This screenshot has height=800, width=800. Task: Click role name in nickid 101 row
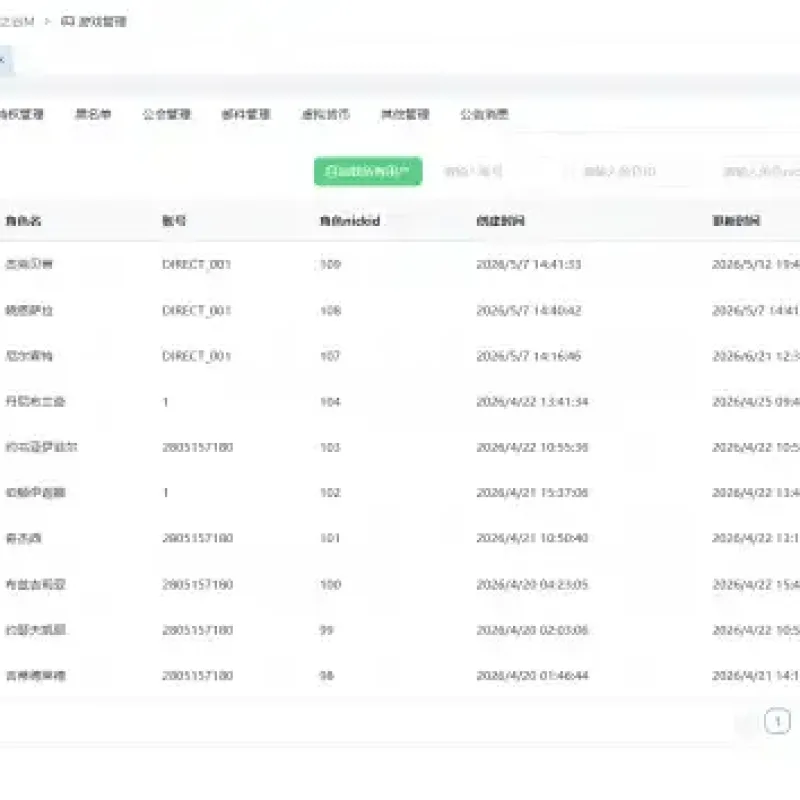[23, 538]
